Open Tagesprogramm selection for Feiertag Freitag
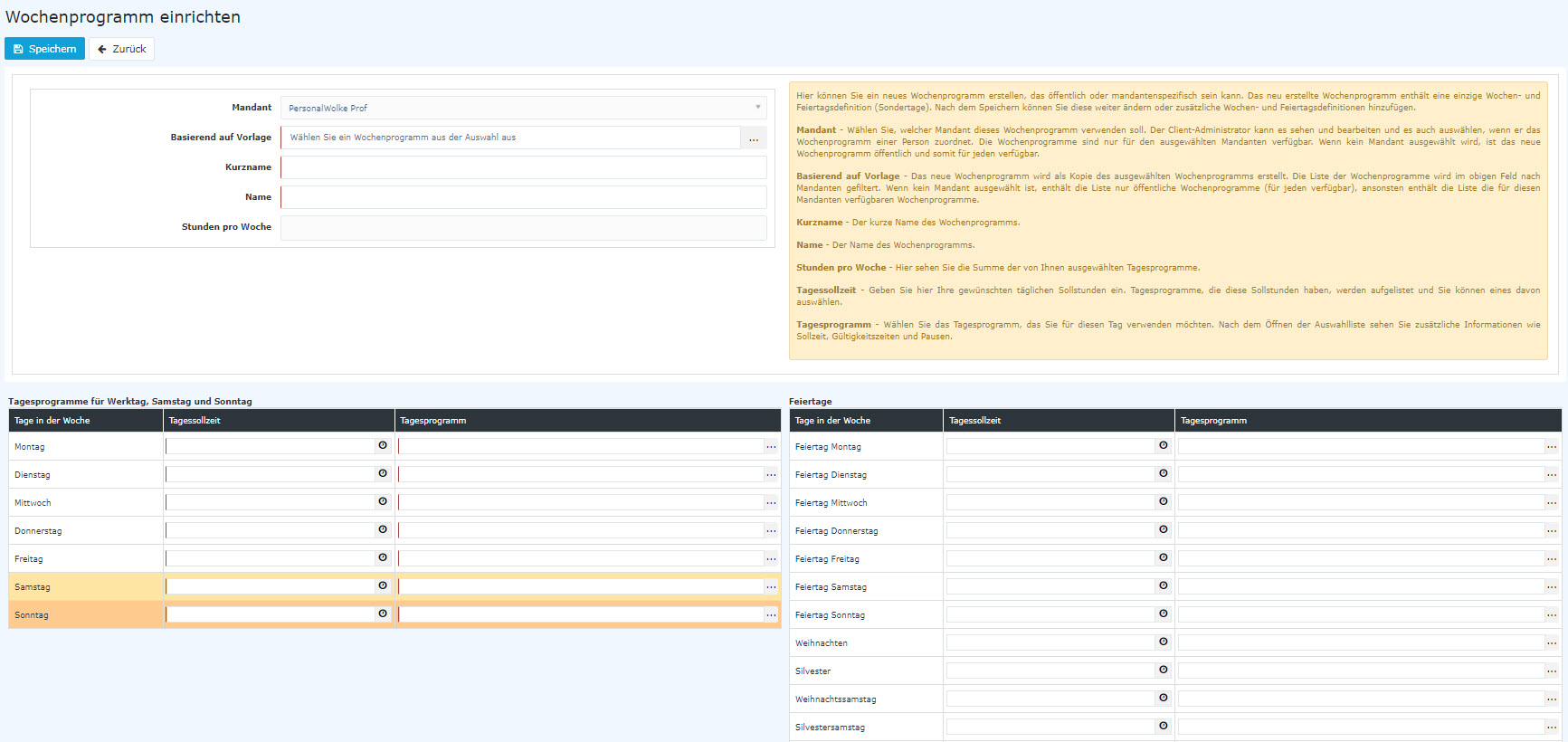 click(1552, 558)
